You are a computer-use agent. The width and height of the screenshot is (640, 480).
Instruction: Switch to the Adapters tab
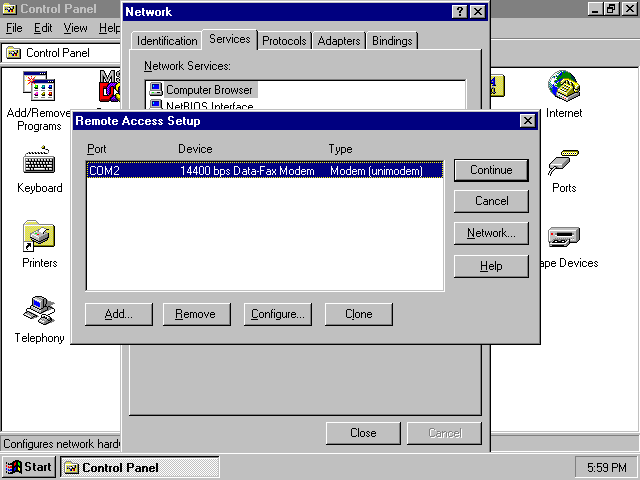coord(339,41)
